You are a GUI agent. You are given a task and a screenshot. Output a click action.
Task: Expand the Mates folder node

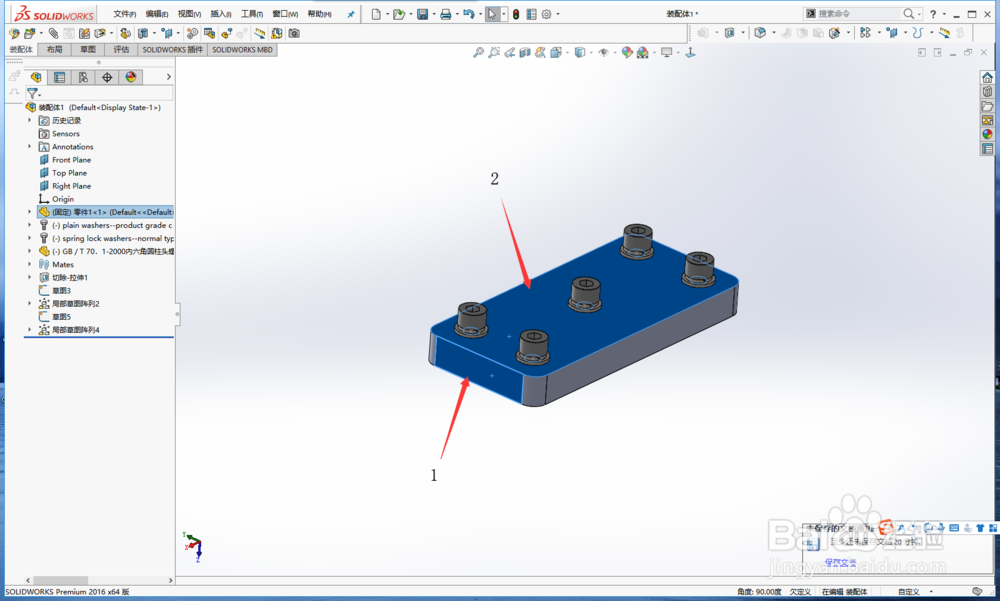29,263
